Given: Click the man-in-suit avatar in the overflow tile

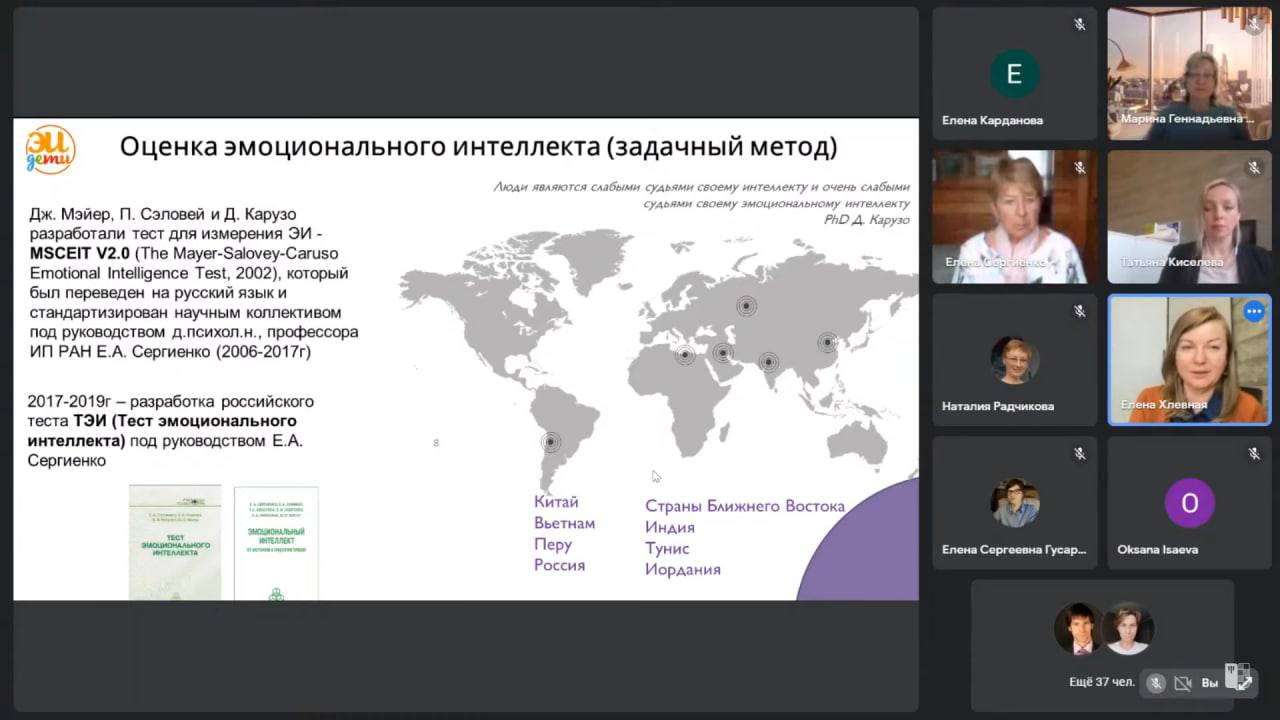Looking at the screenshot, I should click(1079, 629).
